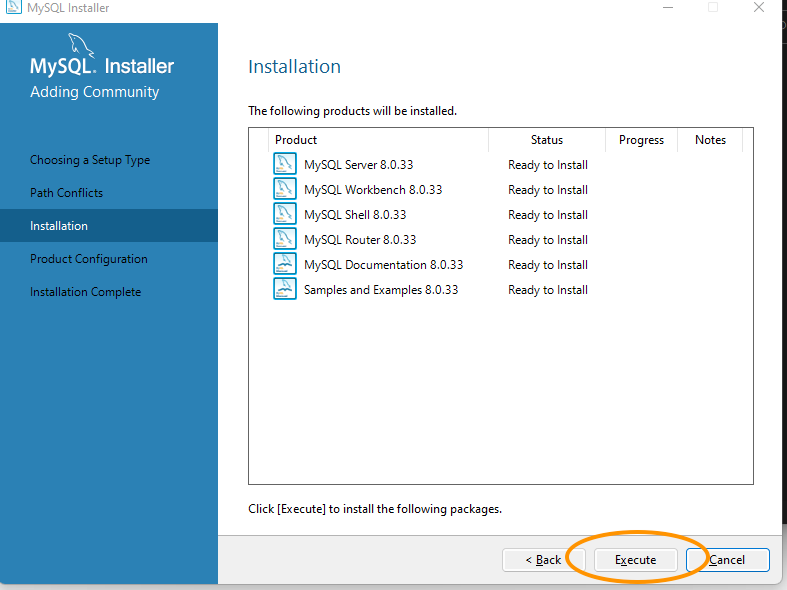Viewport: 787px width, 590px height.
Task: Click the MySQL Router 8.0.33 product icon
Action: coord(285,239)
